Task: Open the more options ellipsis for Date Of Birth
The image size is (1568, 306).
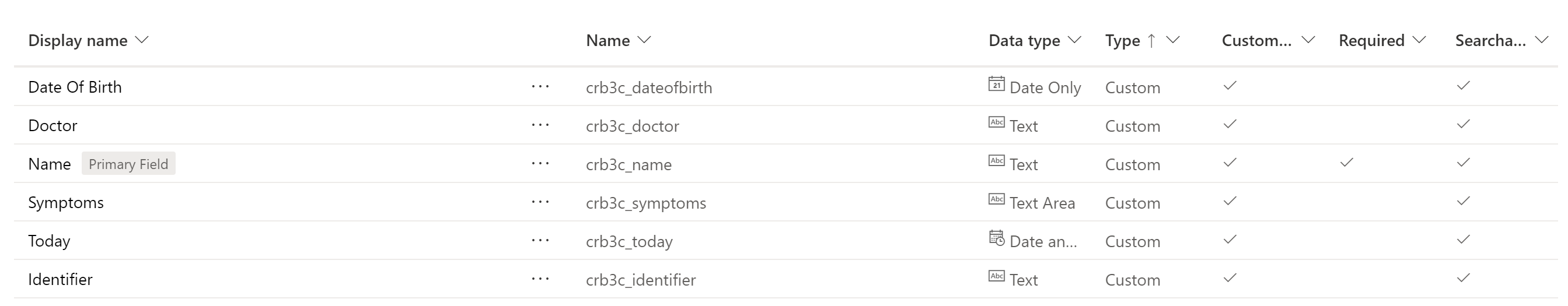Action: (x=540, y=87)
